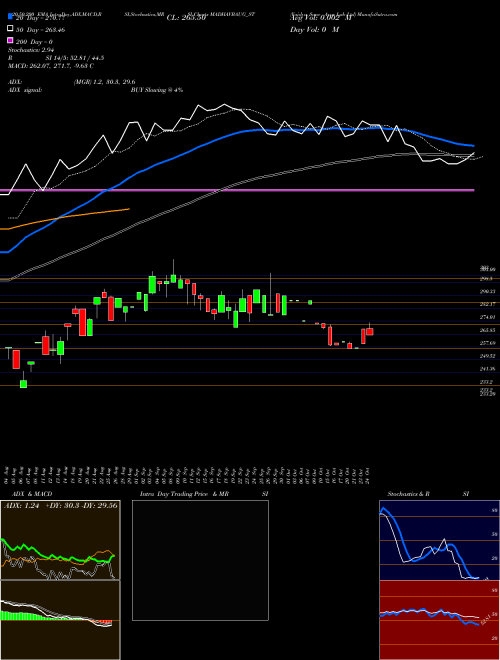Click the lowest green candlestick on chart
The width and height of the screenshot is (500, 660).
pos(24,384)
